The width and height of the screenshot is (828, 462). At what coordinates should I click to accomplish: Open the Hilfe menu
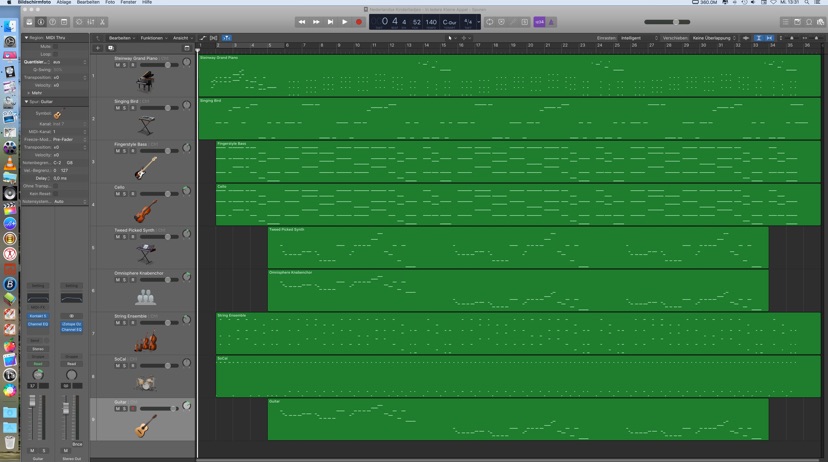coord(147,2)
